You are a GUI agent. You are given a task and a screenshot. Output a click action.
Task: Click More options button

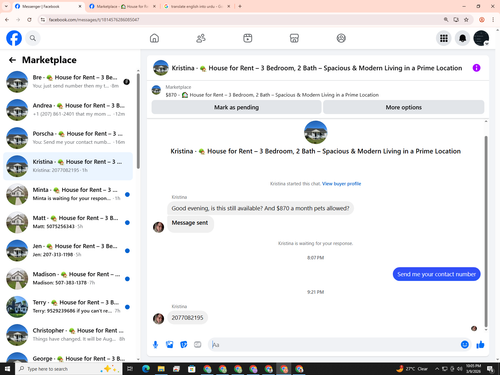point(403,107)
